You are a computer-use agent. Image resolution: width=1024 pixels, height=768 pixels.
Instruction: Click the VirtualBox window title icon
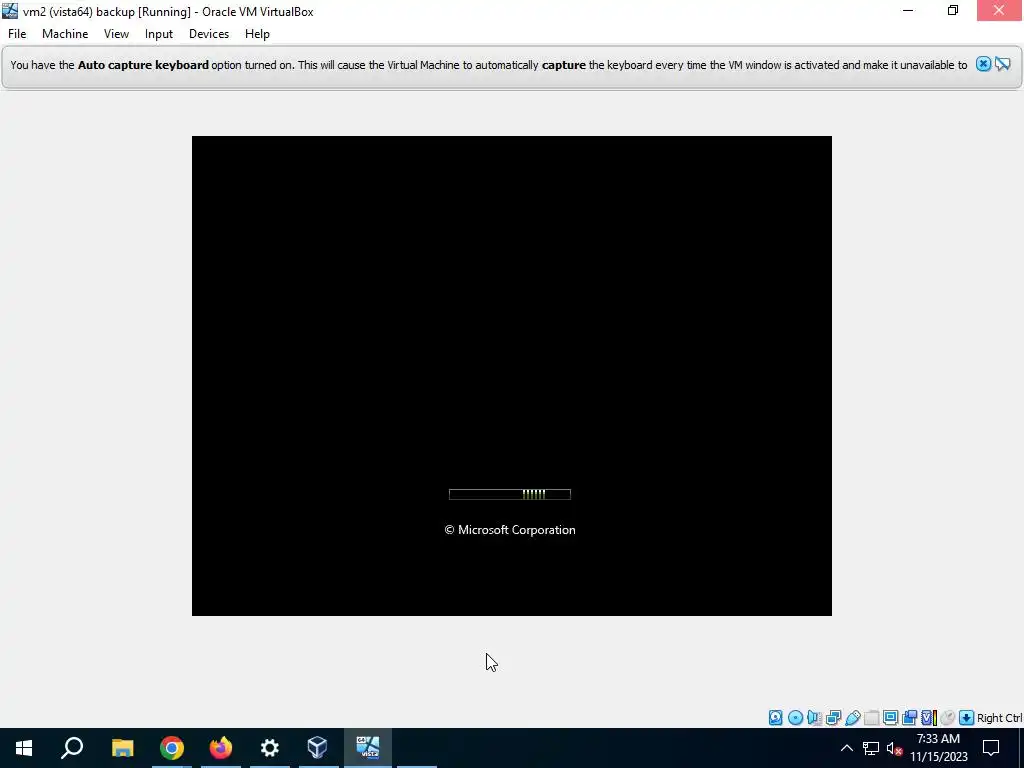(10, 11)
